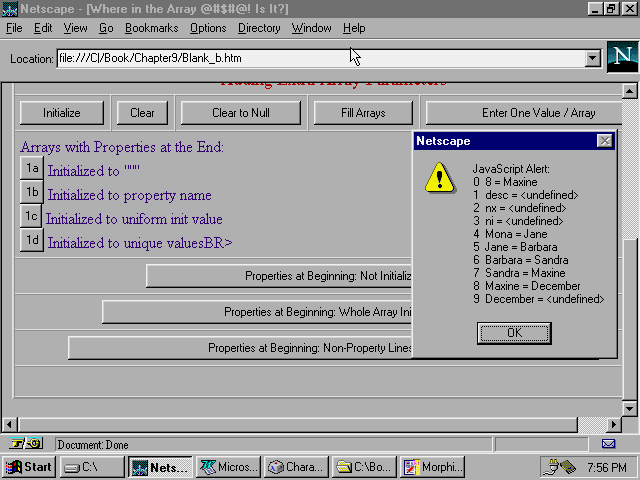Screen dimensions: 640x480
Task: Click the mail envelope icon in status bar
Action: point(608,443)
